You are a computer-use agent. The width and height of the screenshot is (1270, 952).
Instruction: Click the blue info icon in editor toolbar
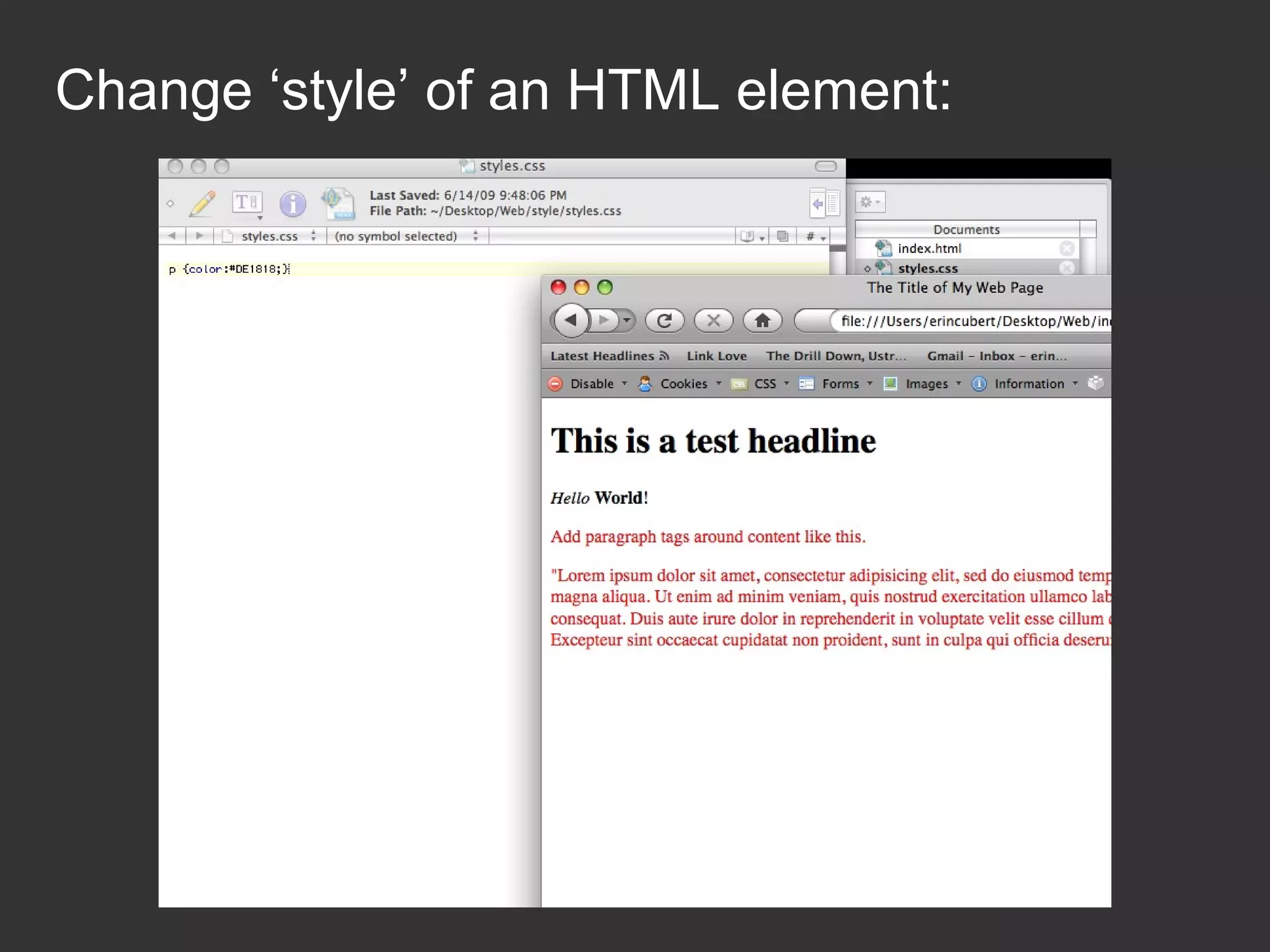(x=293, y=203)
